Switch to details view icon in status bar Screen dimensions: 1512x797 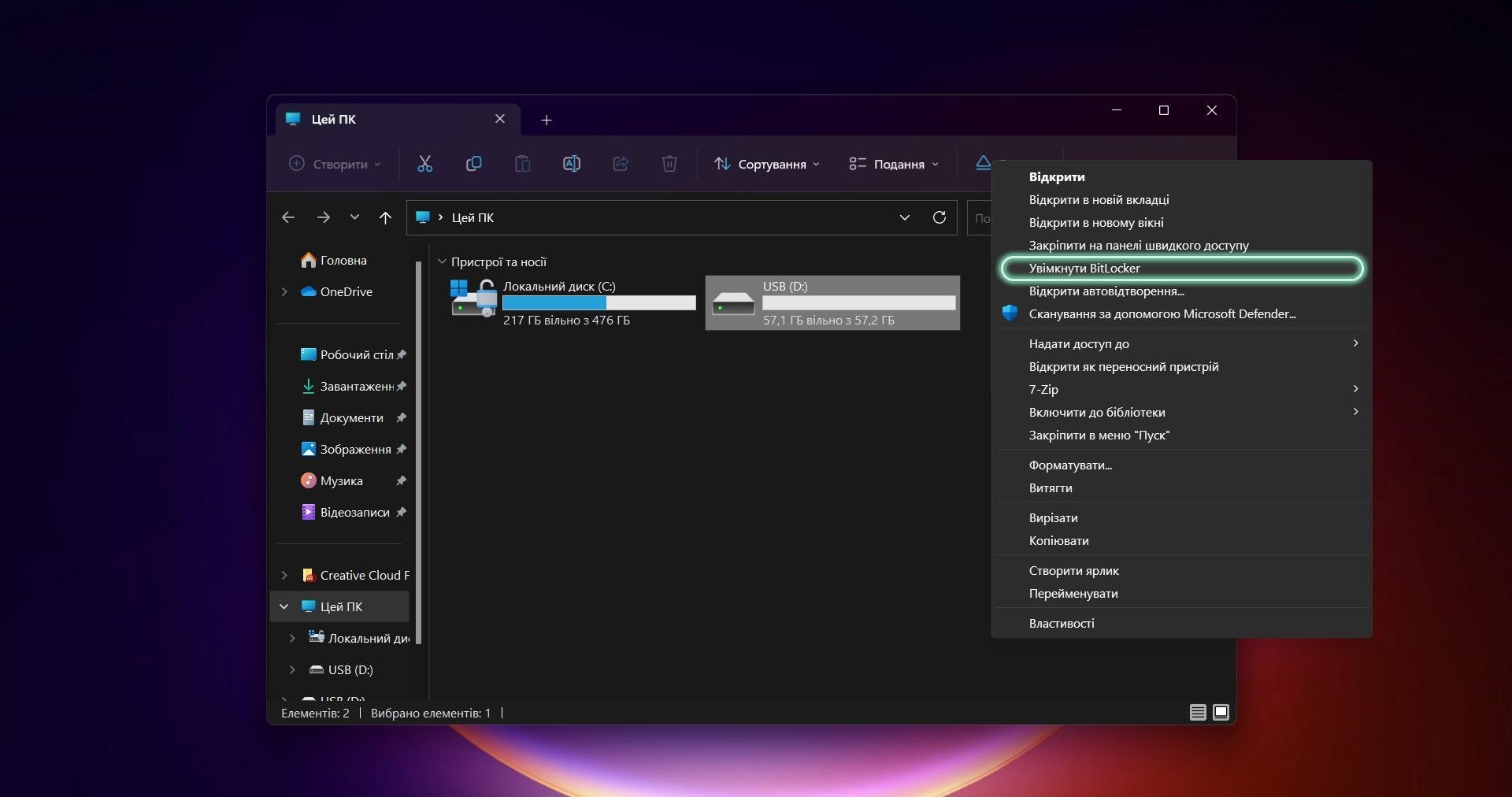click(x=1198, y=713)
